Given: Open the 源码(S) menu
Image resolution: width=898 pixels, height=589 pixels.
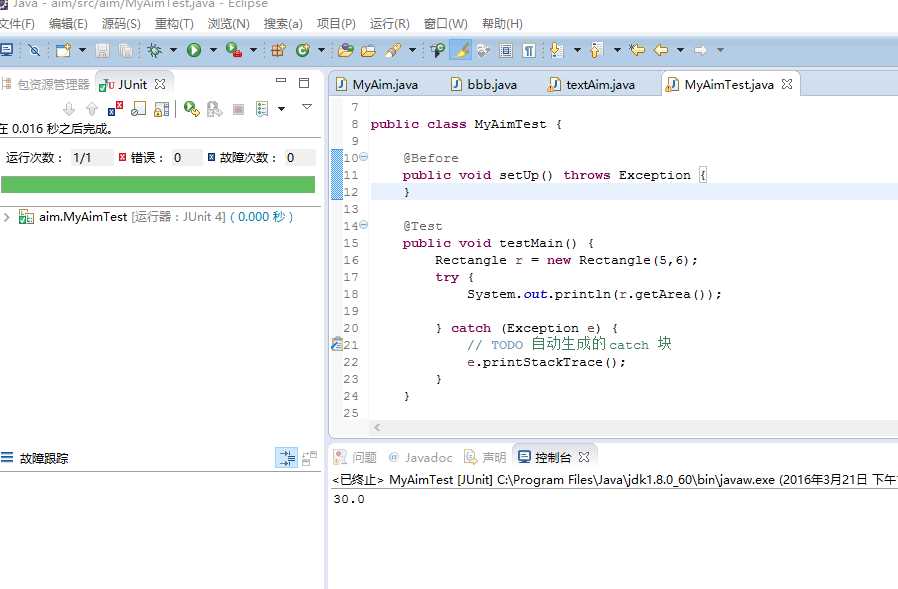Looking at the screenshot, I should point(121,23).
